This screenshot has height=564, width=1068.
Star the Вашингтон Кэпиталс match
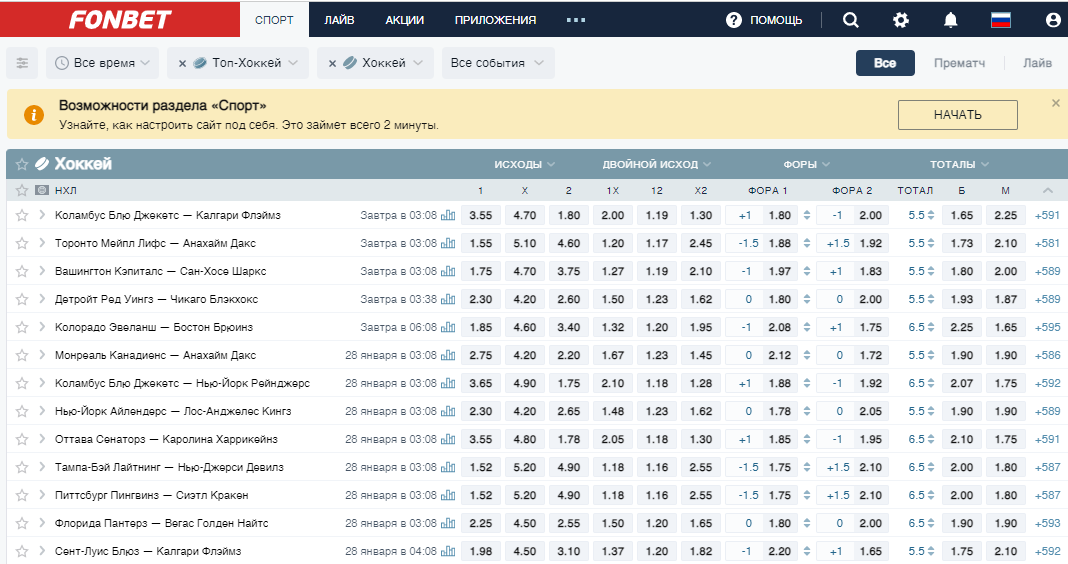click(x=22, y=271)
